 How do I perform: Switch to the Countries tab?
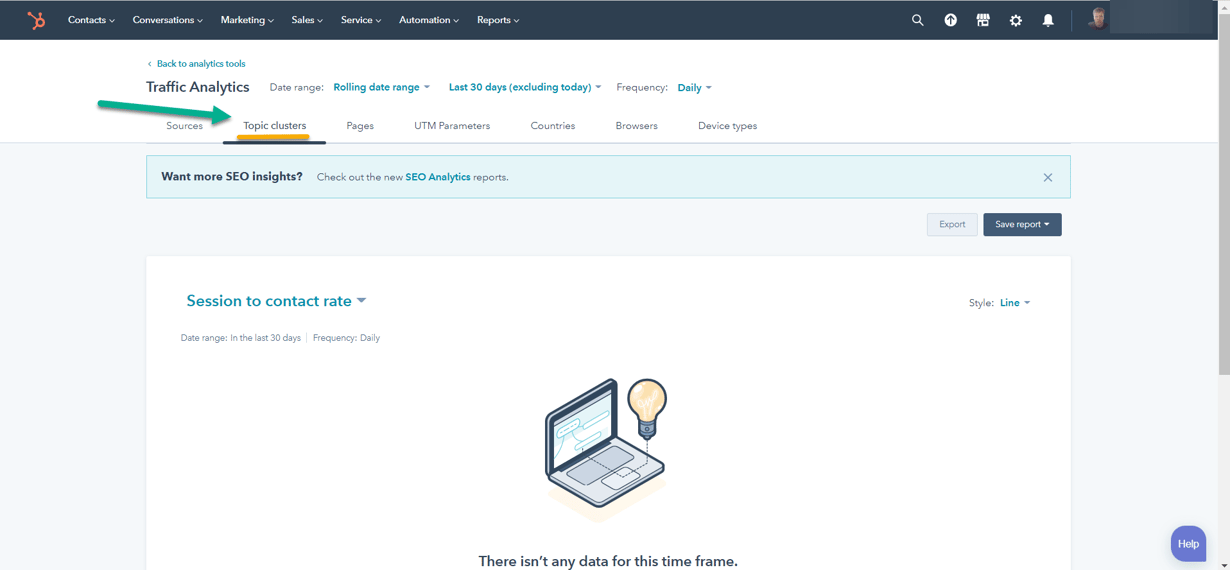tap(553, 126)
